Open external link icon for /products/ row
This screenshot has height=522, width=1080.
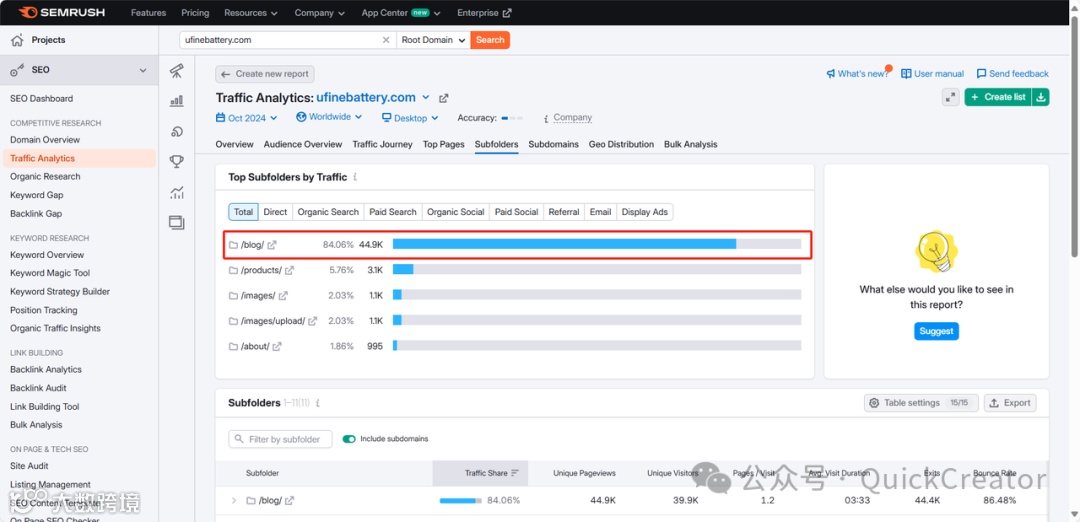[289, 270]
